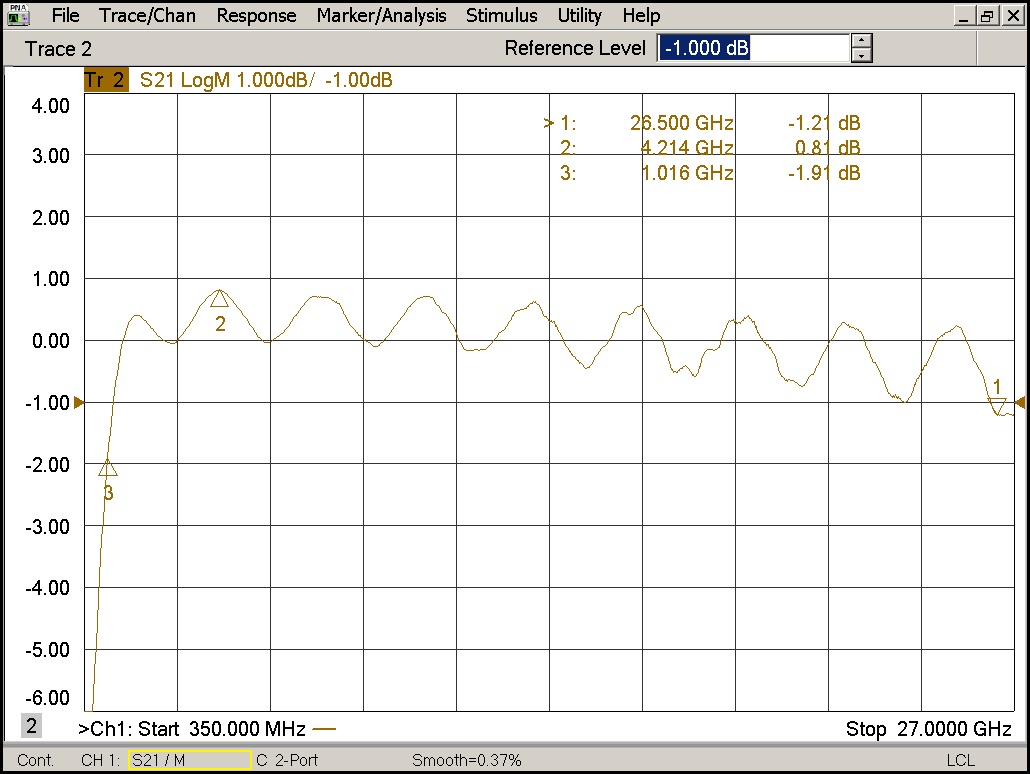1030x774 pixels.
Task: Click the Reference Level input field
Action: [753, 48]
